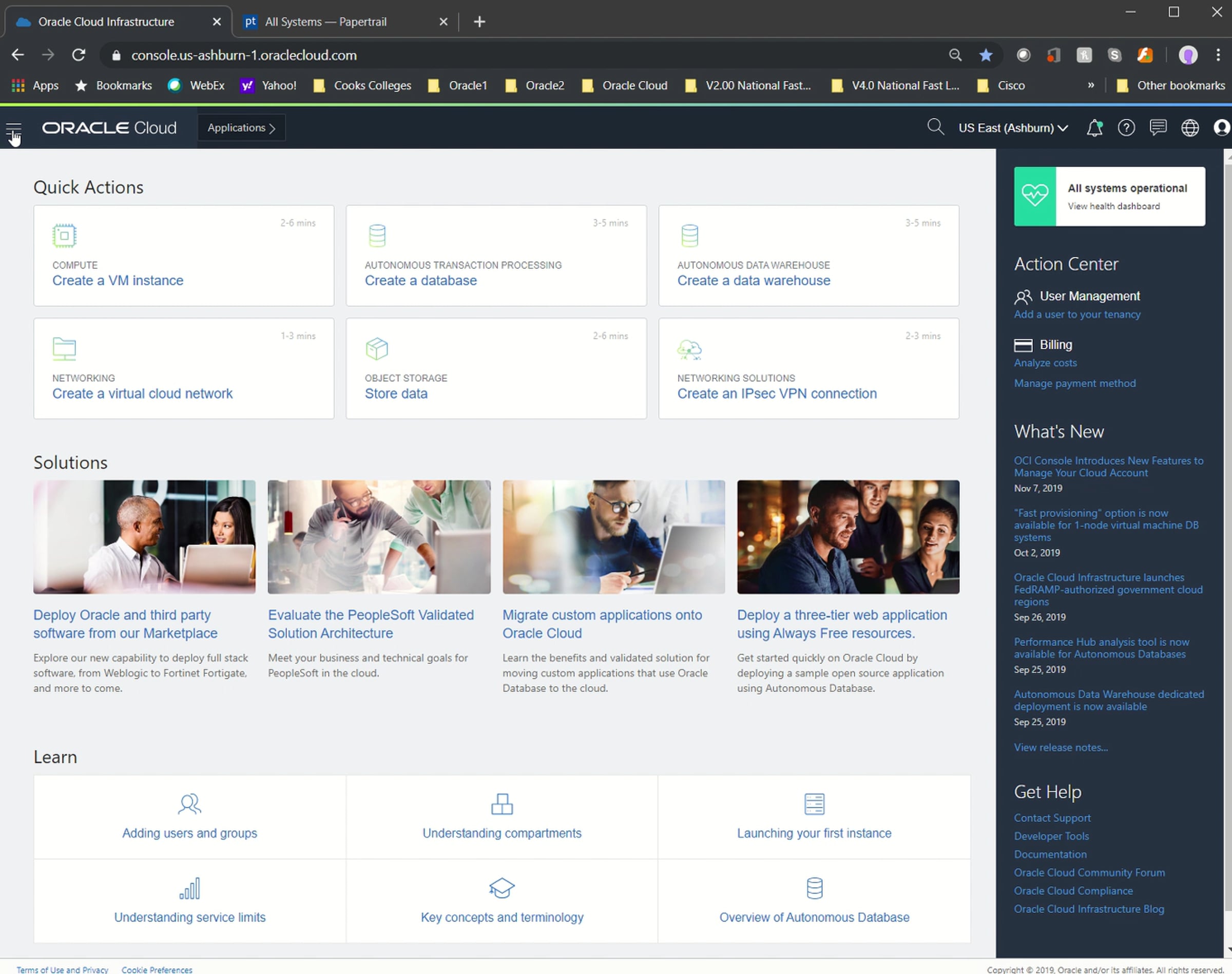Click the Object Storage box icon

click(x=377, y=348)
